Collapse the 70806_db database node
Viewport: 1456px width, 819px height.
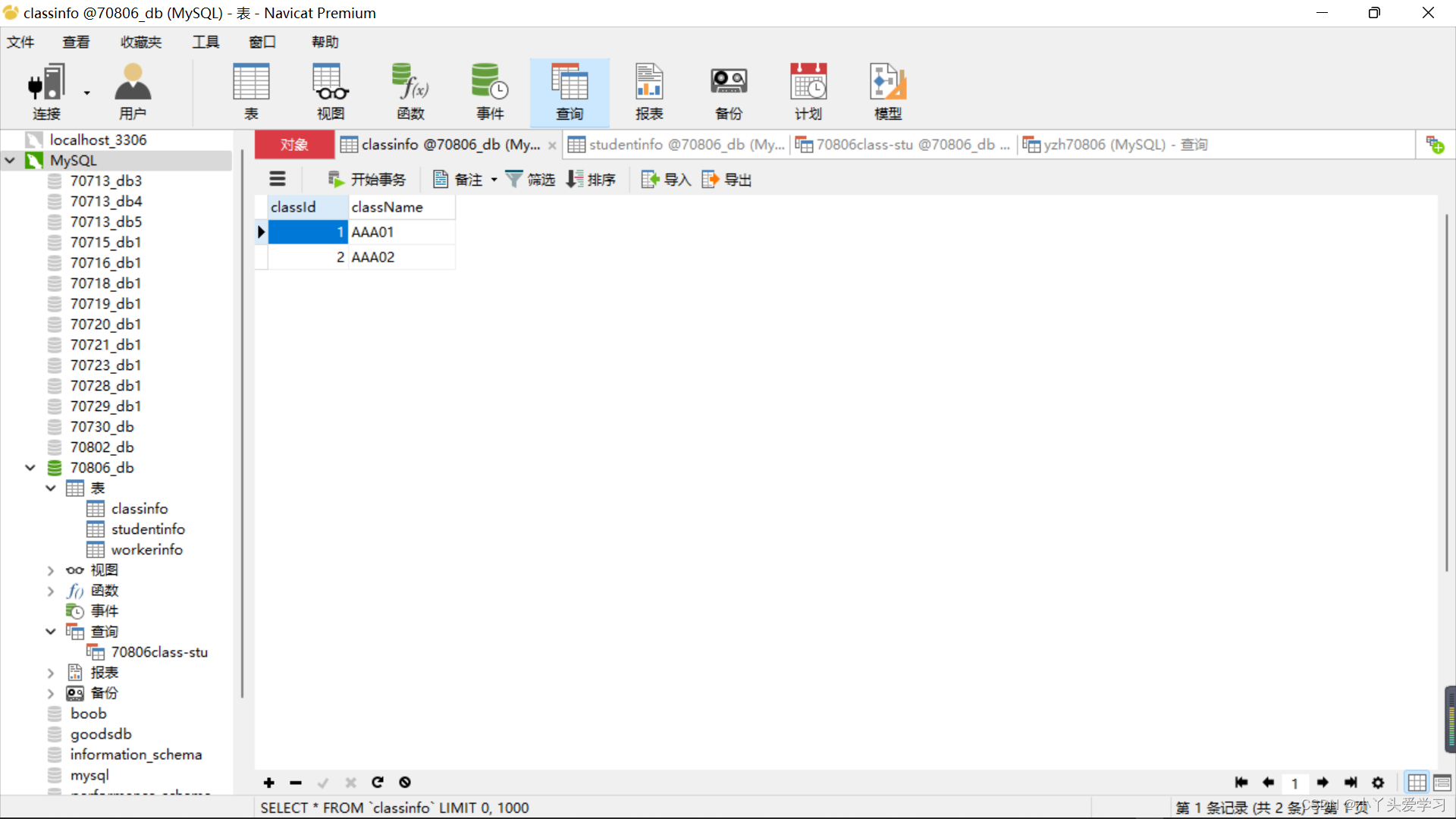[x=30, y=468]
